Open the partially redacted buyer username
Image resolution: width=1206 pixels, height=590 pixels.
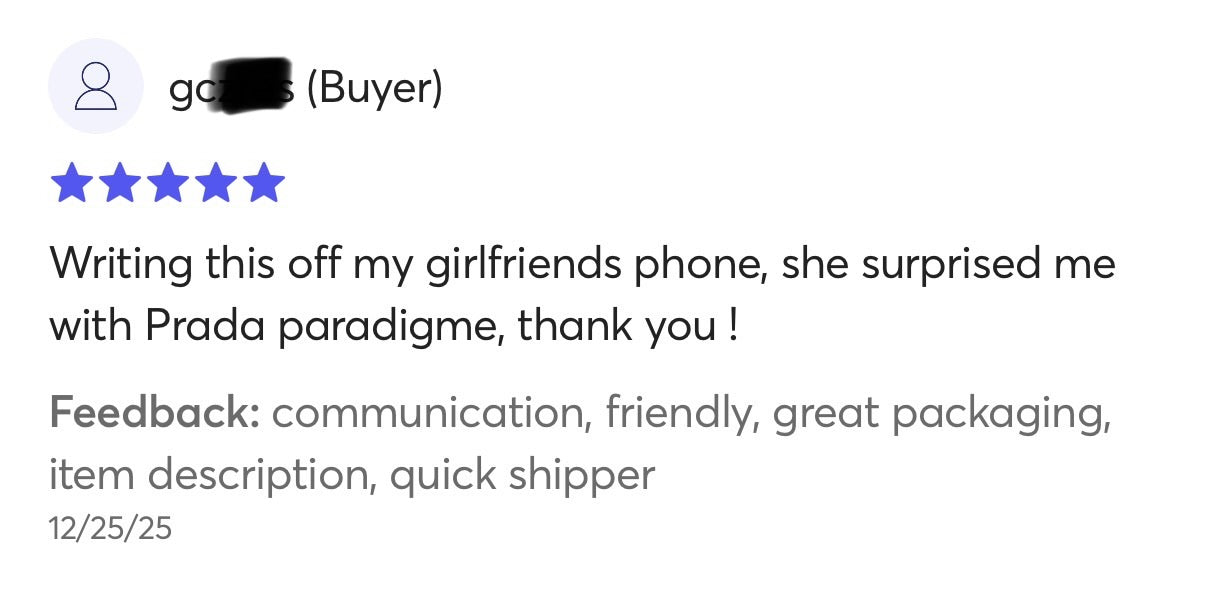coord(230,90)
